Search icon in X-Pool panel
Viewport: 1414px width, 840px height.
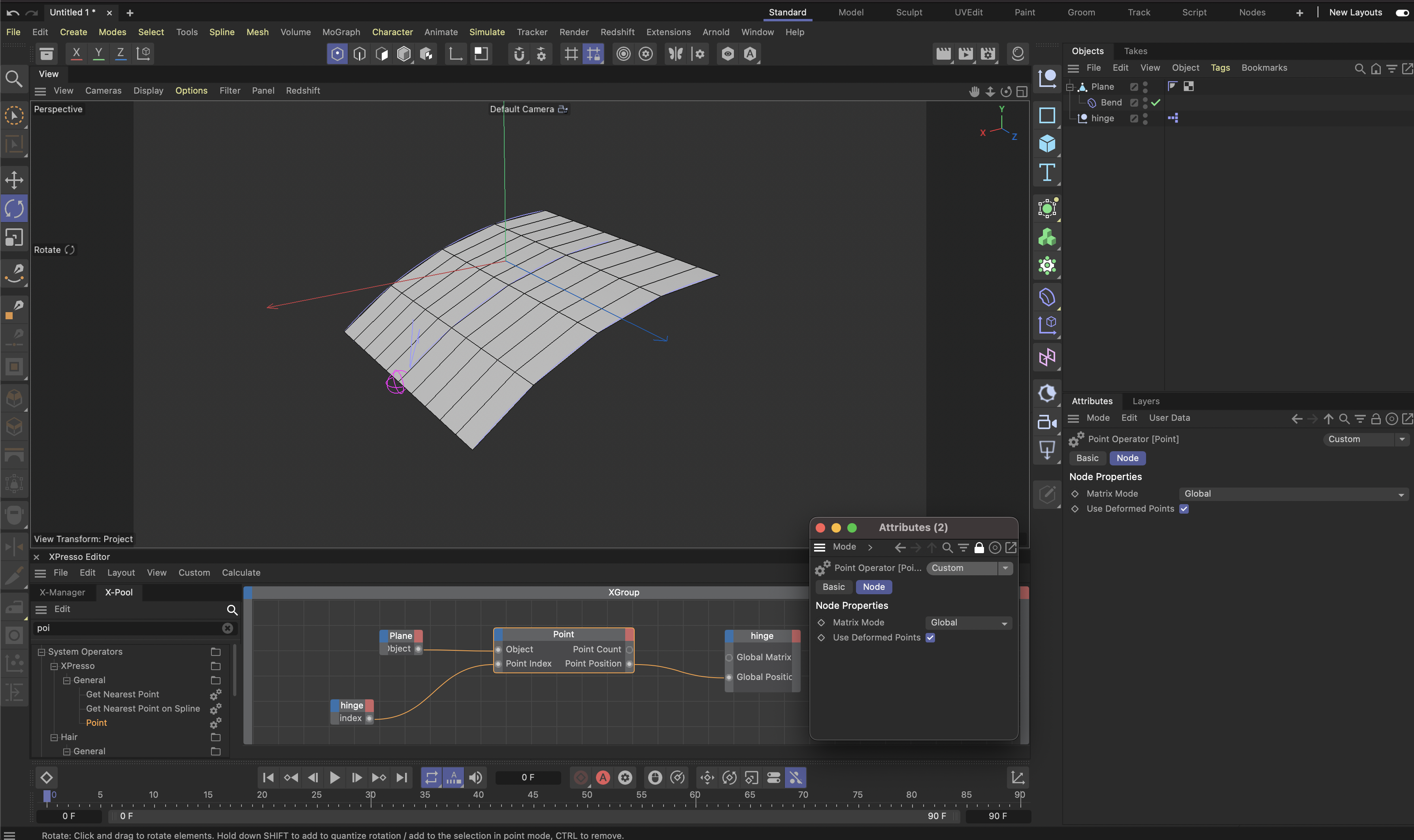coord(232,610)
